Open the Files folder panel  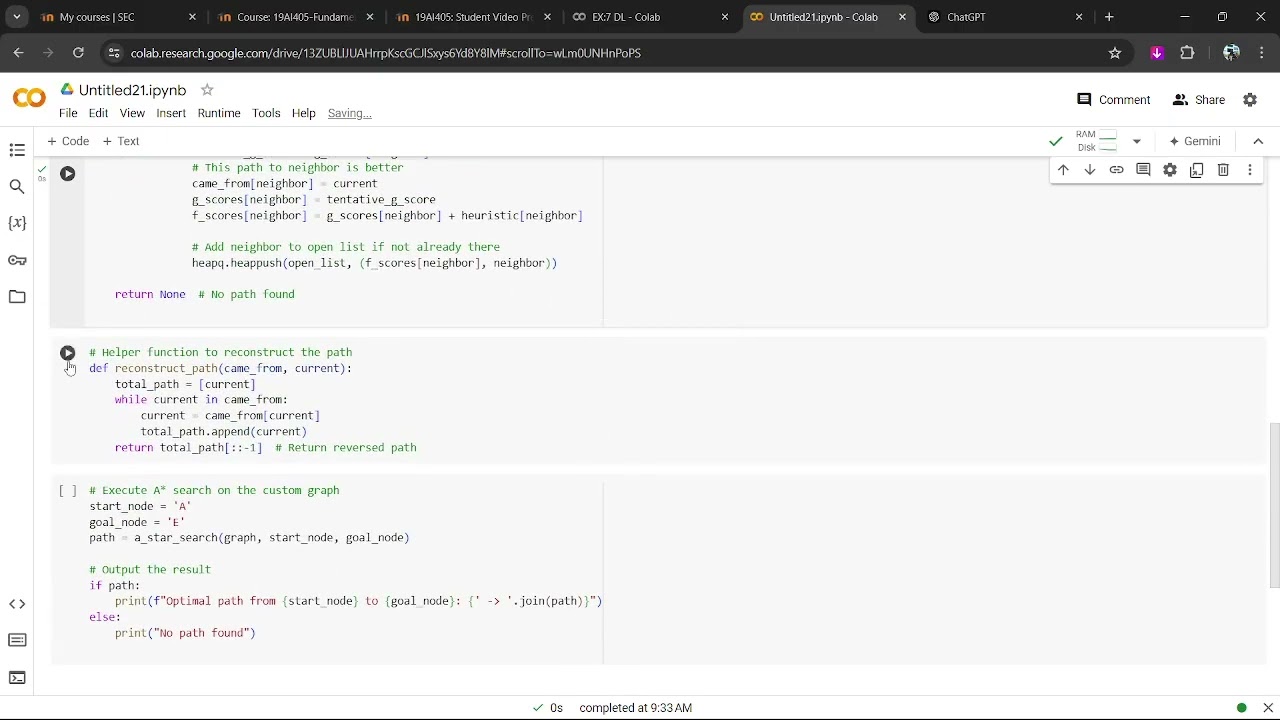coord(17,297)
